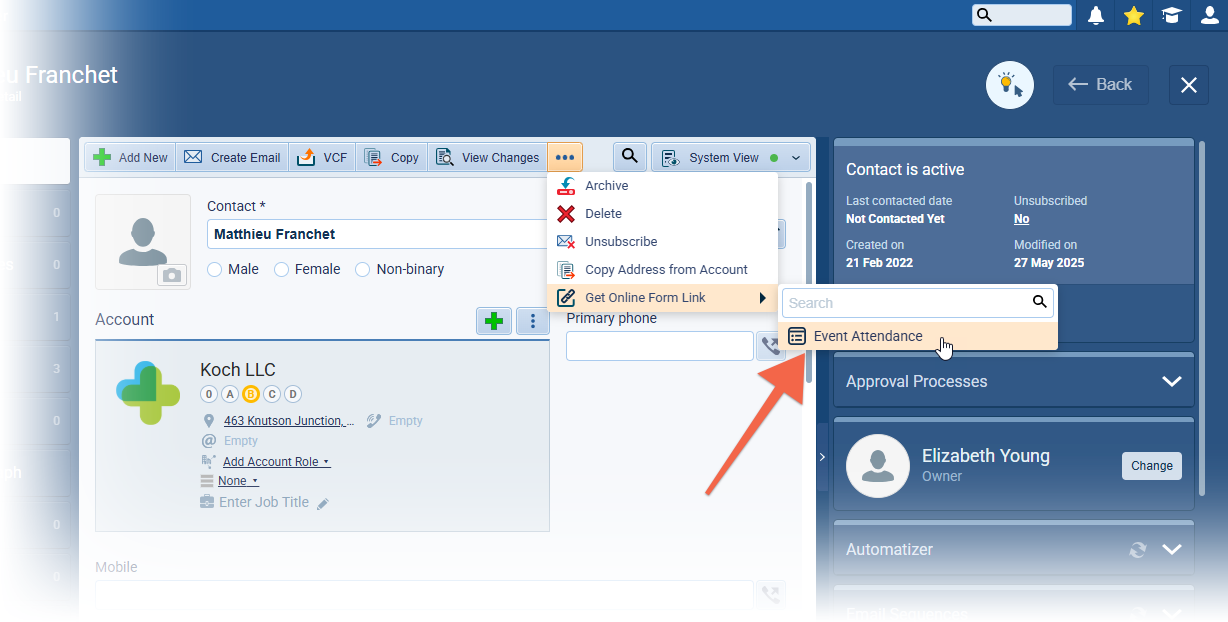Click the notifications bell icon
The image size is (1228, 622).
click(1096, 15)
